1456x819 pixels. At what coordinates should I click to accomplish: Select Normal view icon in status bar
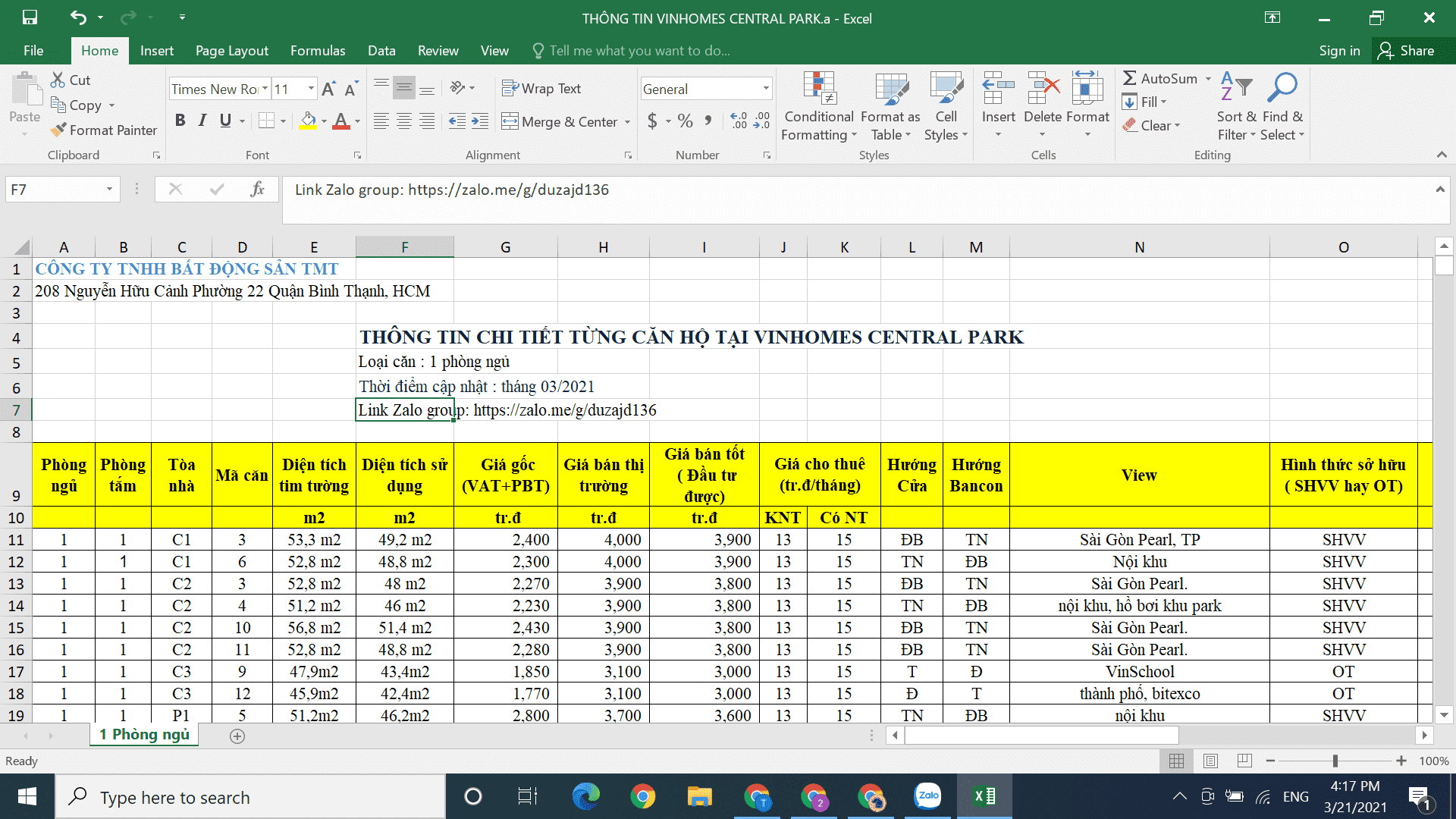tap(1177, 761)
